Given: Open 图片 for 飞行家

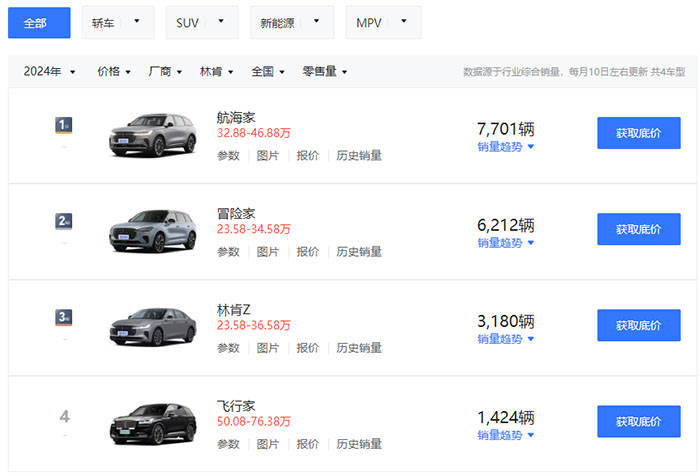Looking at the screenshot, I should [268, 444].
